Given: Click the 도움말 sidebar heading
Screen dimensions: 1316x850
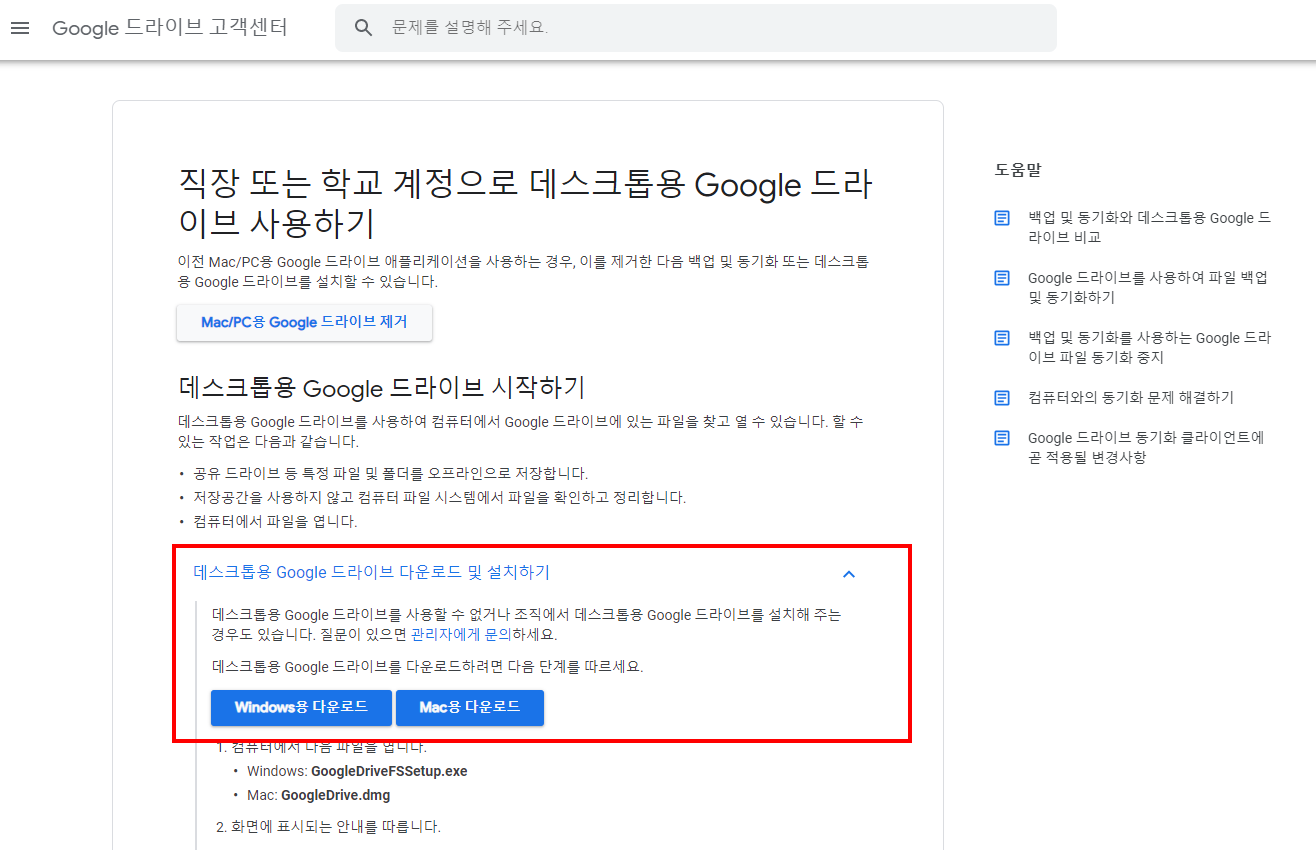Looking at the screenshot, I should (1018, 170).
